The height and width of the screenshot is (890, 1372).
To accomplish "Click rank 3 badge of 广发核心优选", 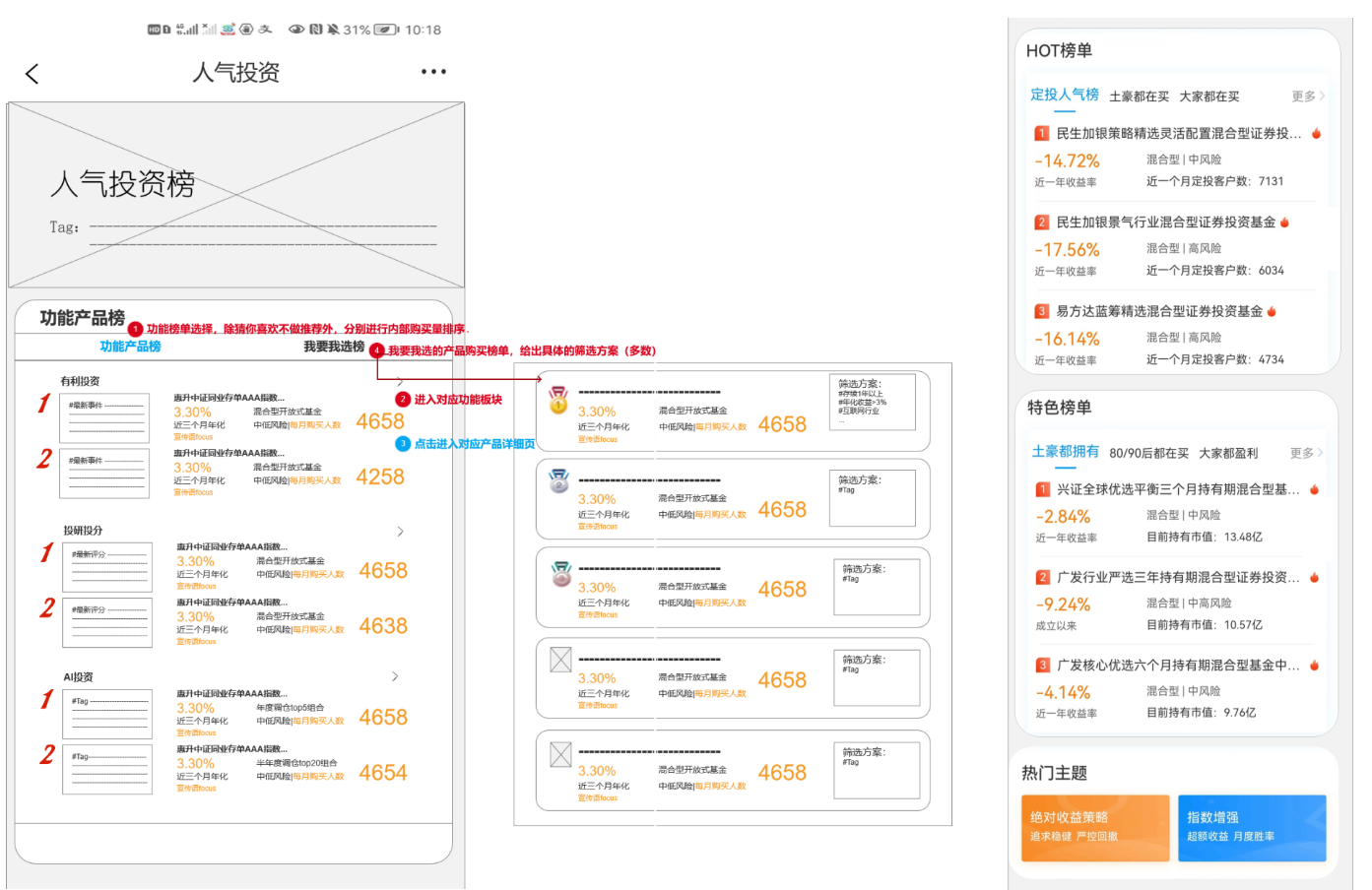I will point(1042,666).
